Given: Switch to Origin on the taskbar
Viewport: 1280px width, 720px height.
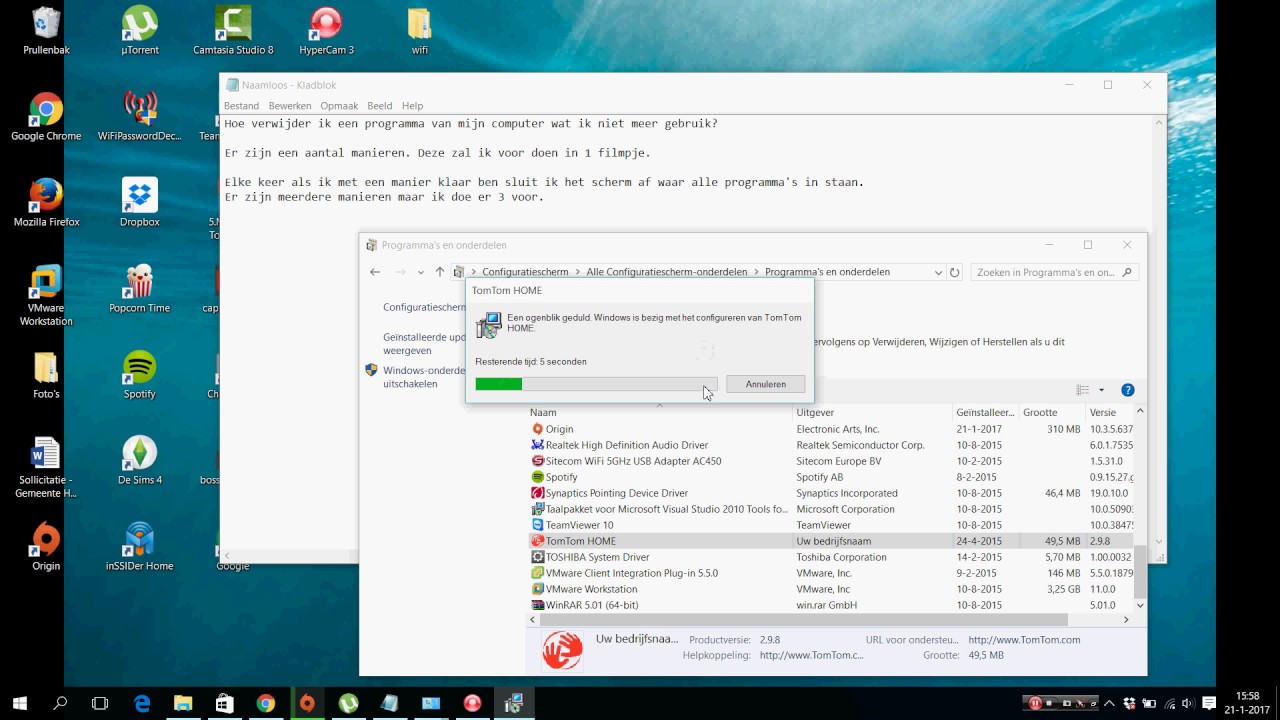Looking at the screenshot, I should (x=307, y=704).
